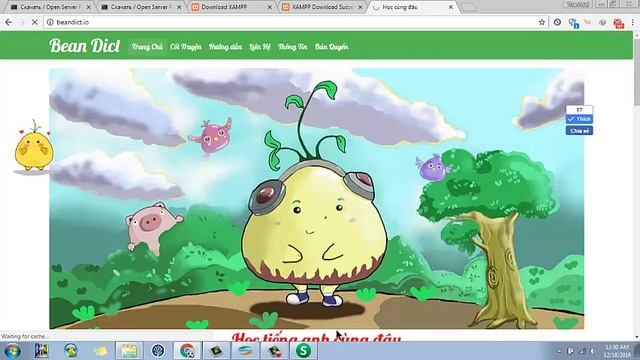Viewport: 640px width, 360px height.
Task: Close the 'Download XAMPP' tab
Action: pyautogui.click(x=269, y=7)
